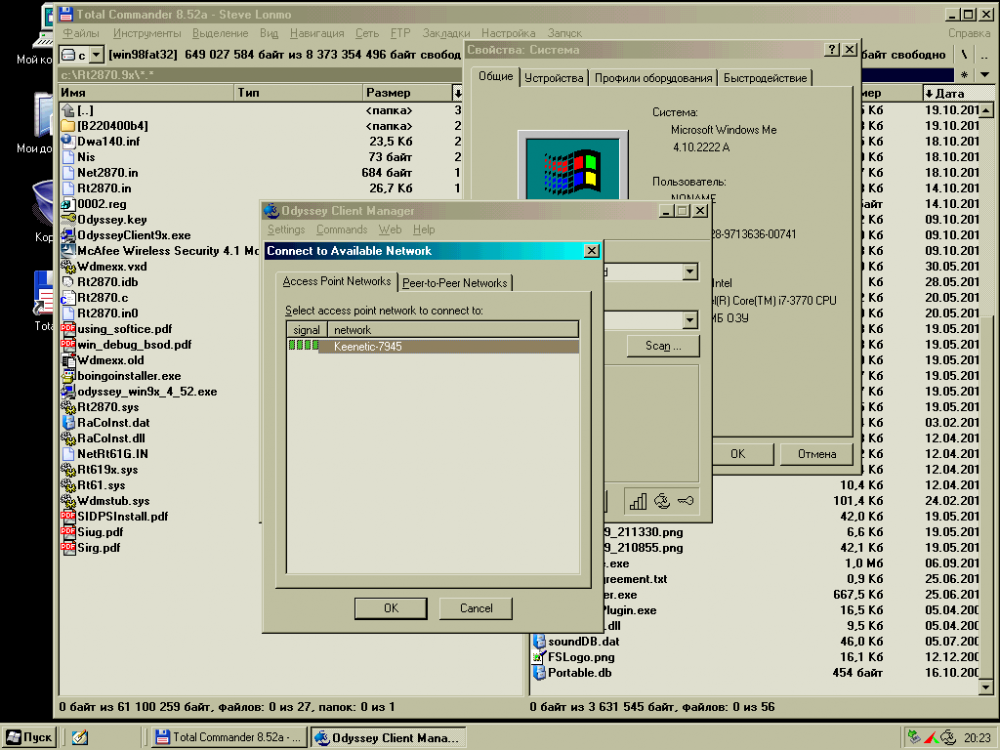Click the sync arrows status icon
Viewport: 1000px width, 750px height.
click(x=662, y=501)
